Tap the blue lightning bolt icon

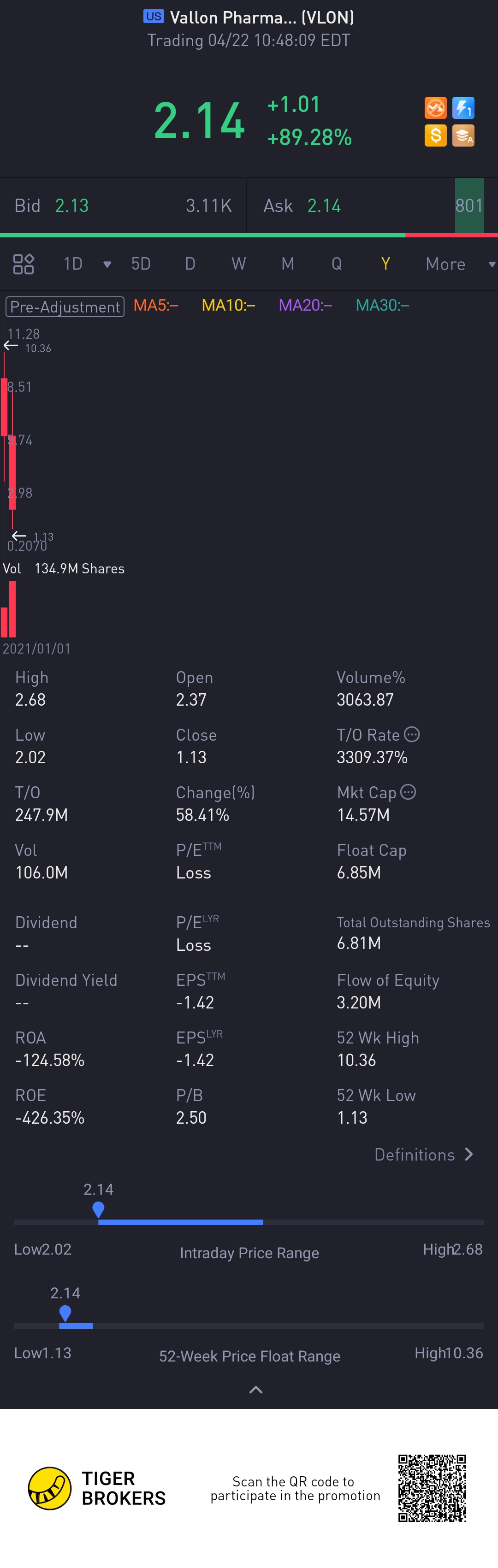(463, 108)
